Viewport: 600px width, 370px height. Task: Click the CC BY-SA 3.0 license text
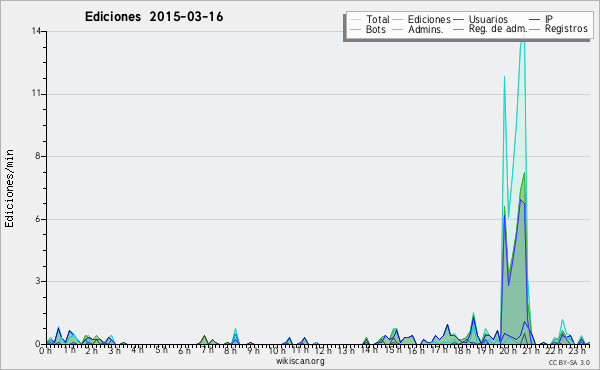click(x=569, y=362)
